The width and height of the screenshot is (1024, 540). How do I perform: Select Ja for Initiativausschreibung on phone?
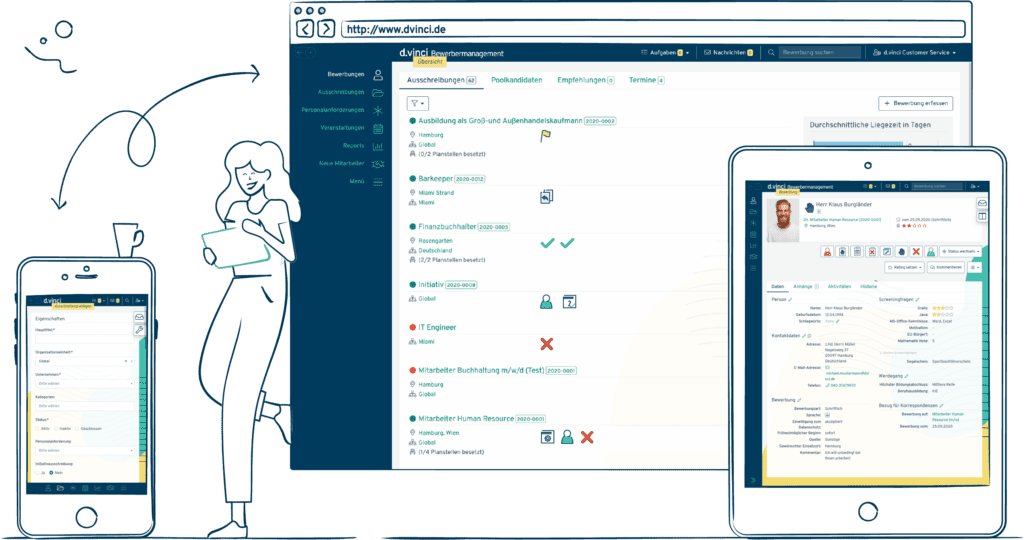click(x=37, y=473)
